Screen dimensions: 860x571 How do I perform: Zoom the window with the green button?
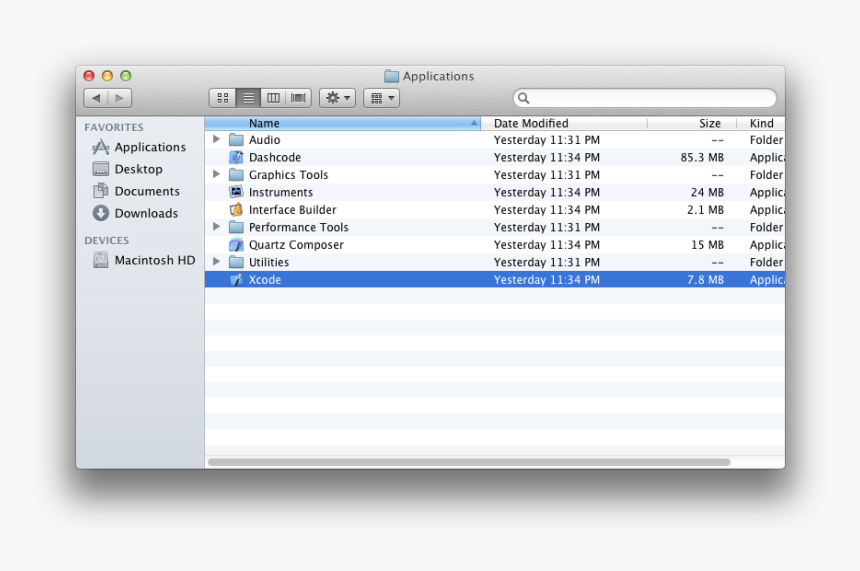(126, 76)
